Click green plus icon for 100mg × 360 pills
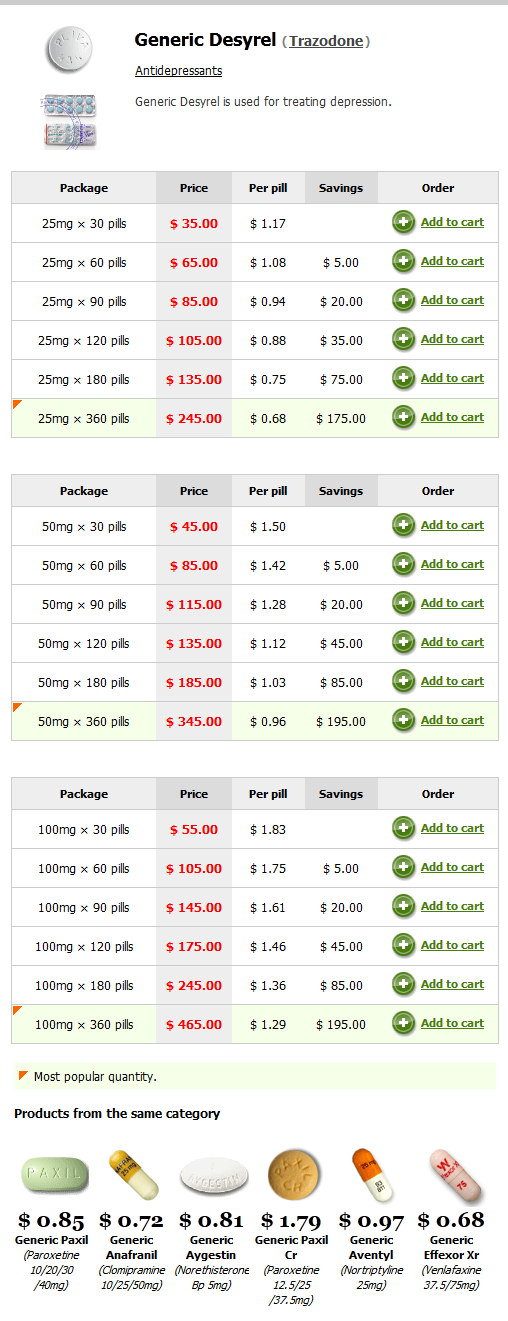Screen dimensions: 508x1321 403,1024
